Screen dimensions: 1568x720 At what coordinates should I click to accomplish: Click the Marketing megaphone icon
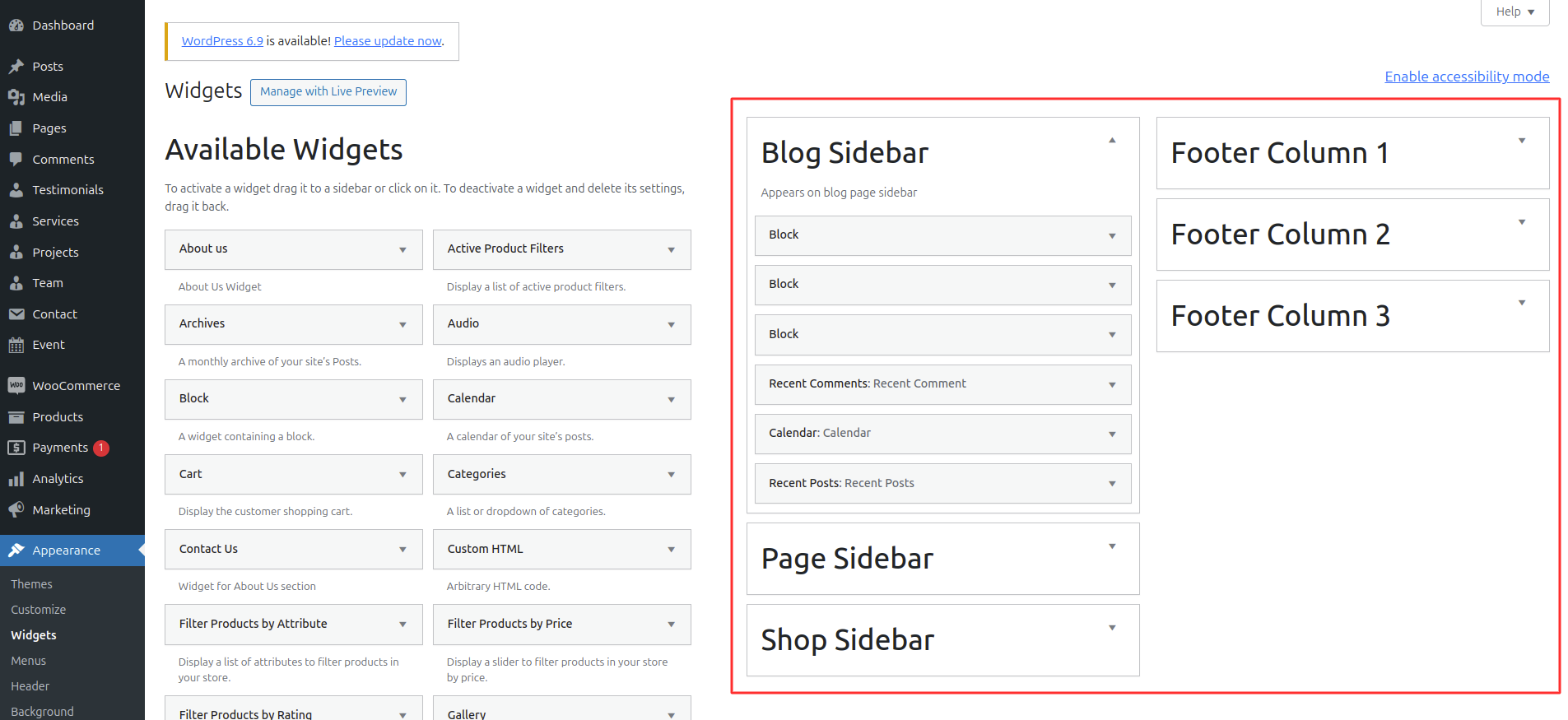16,510
